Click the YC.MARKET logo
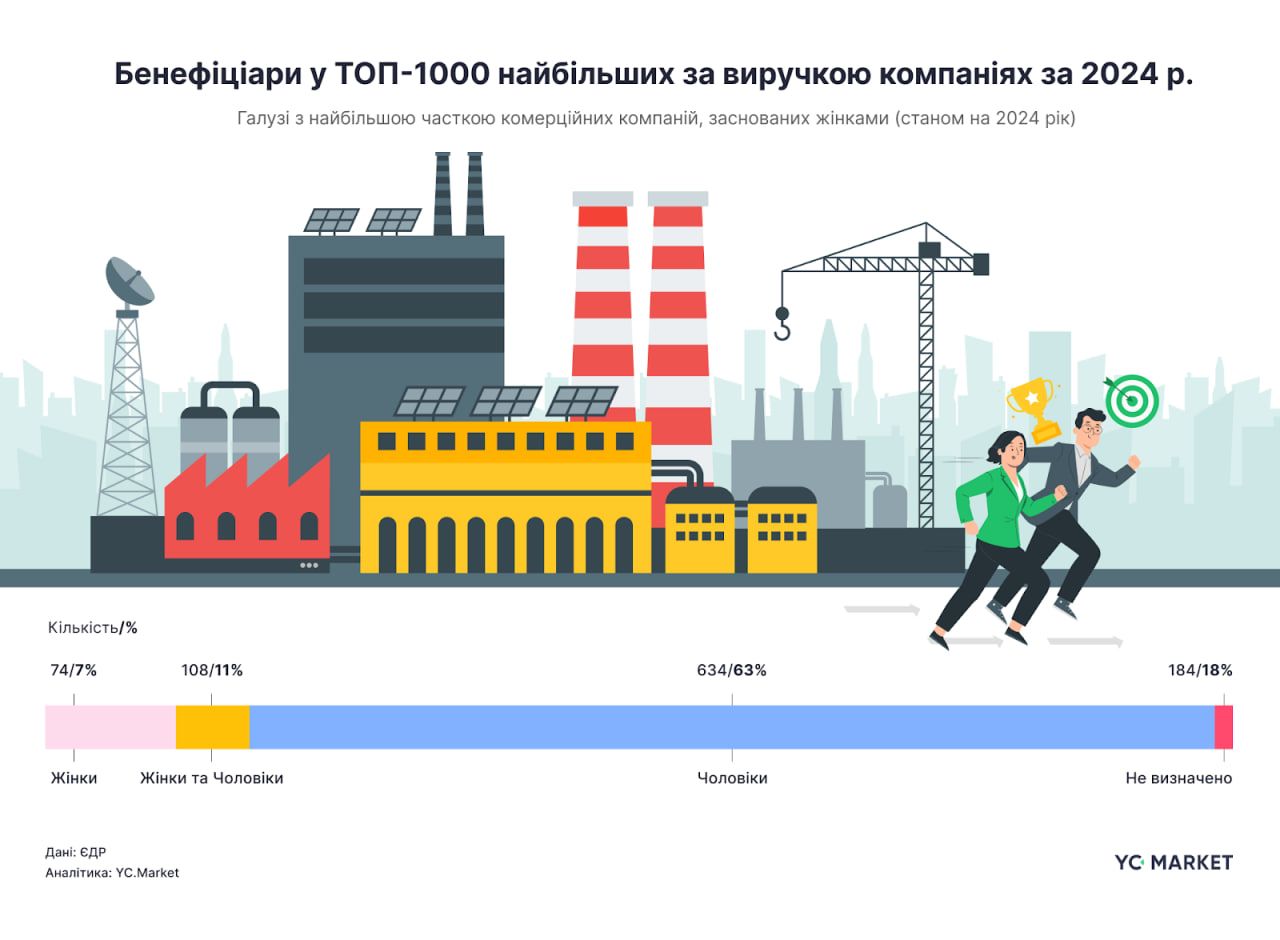The width and height of the screenshot is (1280, 940). click(x=1173, y=860)
